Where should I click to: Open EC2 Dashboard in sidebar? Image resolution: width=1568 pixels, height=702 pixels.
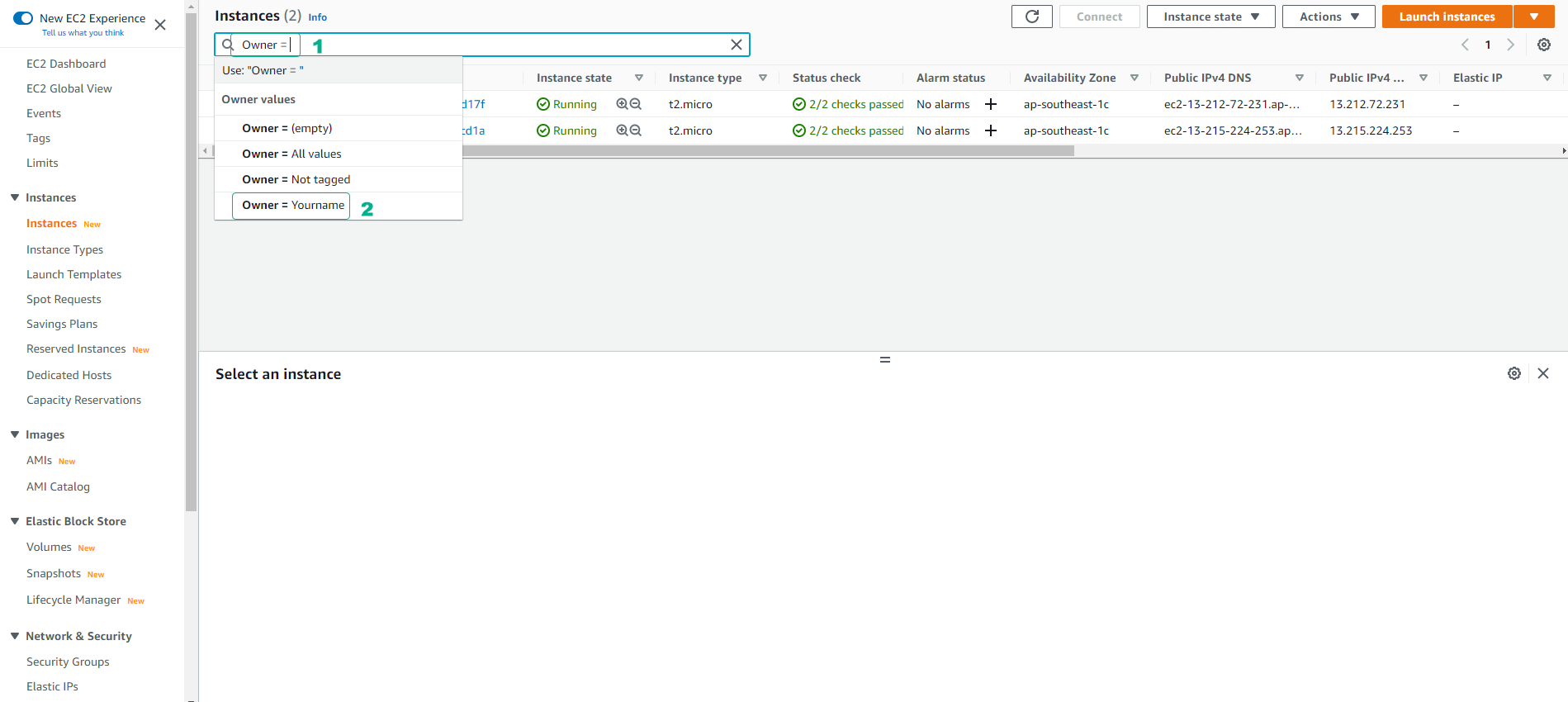[x=66, y=64]
